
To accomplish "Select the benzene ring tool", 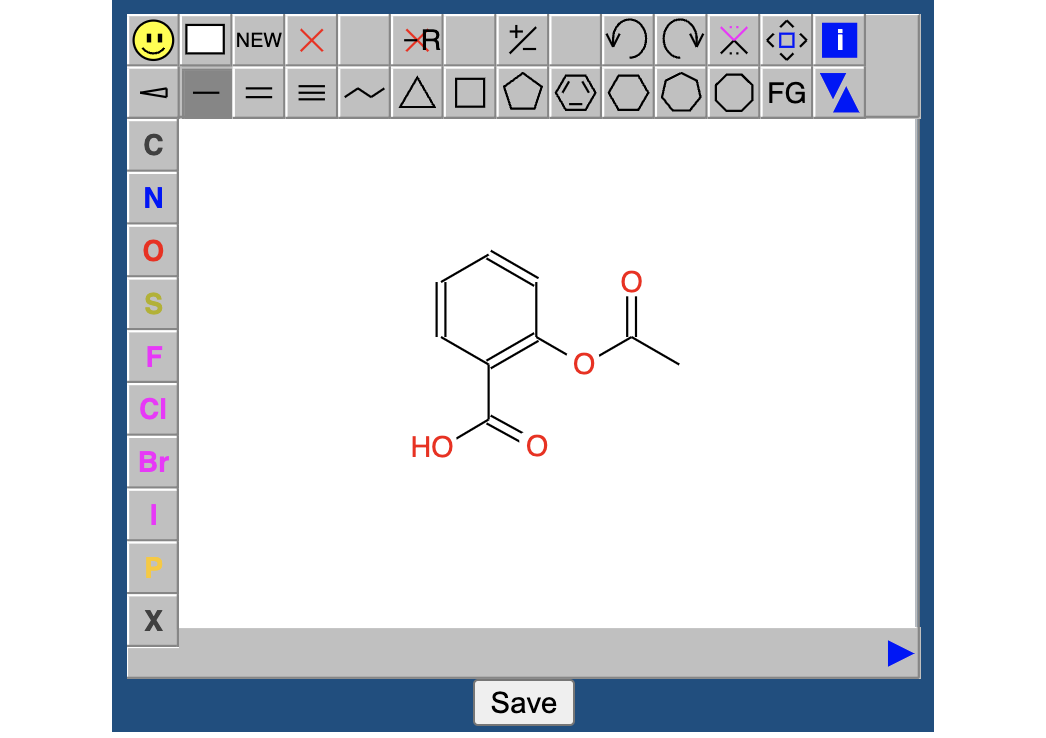I will (x=575, y=94).
